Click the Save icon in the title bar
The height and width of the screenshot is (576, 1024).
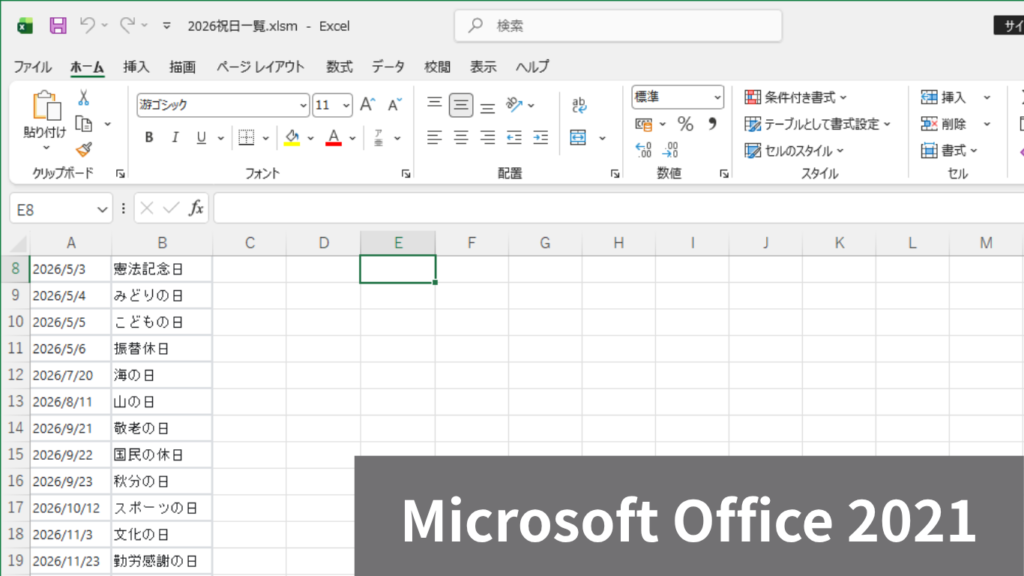click(x=58, y=26)
